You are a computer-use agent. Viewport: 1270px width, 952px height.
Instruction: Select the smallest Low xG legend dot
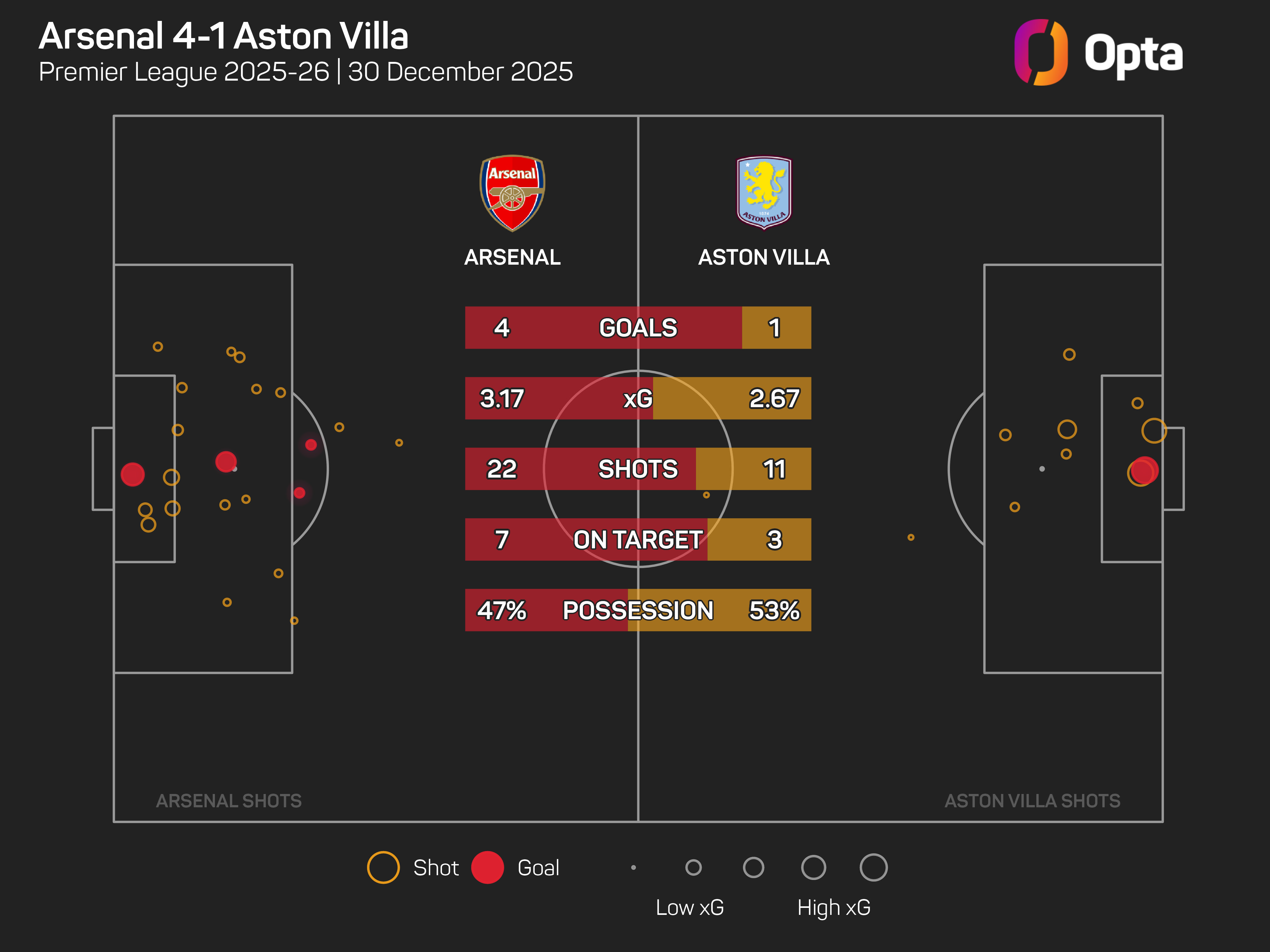pyautogui.click(x=633, y=868)
